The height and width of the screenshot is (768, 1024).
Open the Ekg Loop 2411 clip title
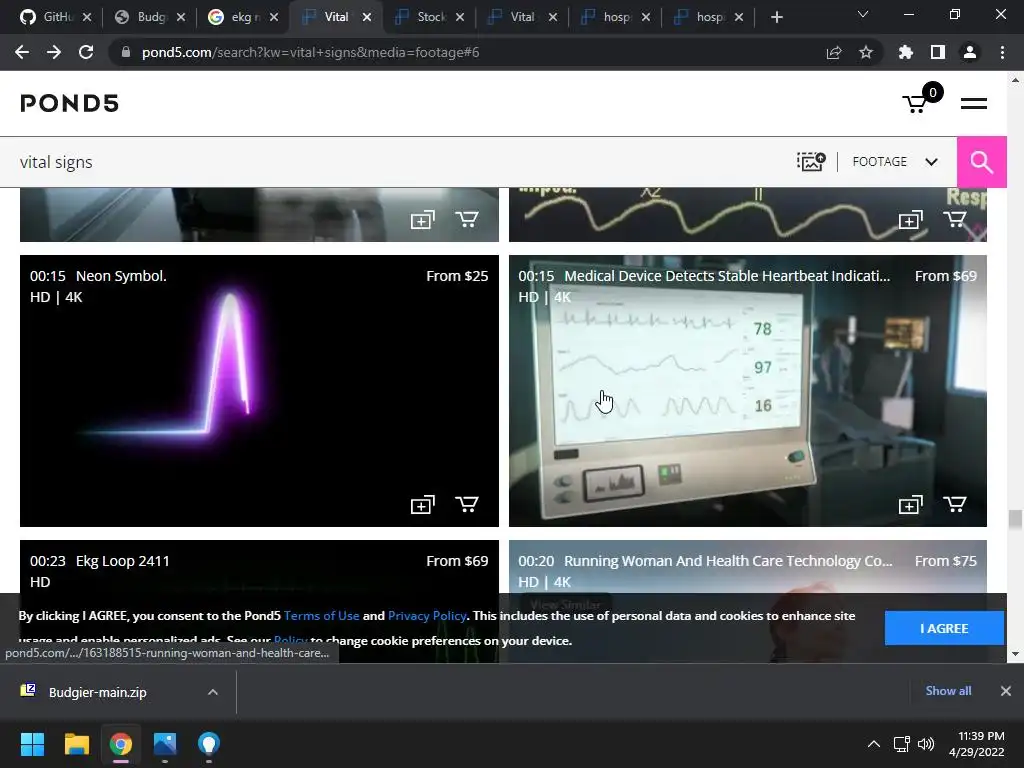123,561
